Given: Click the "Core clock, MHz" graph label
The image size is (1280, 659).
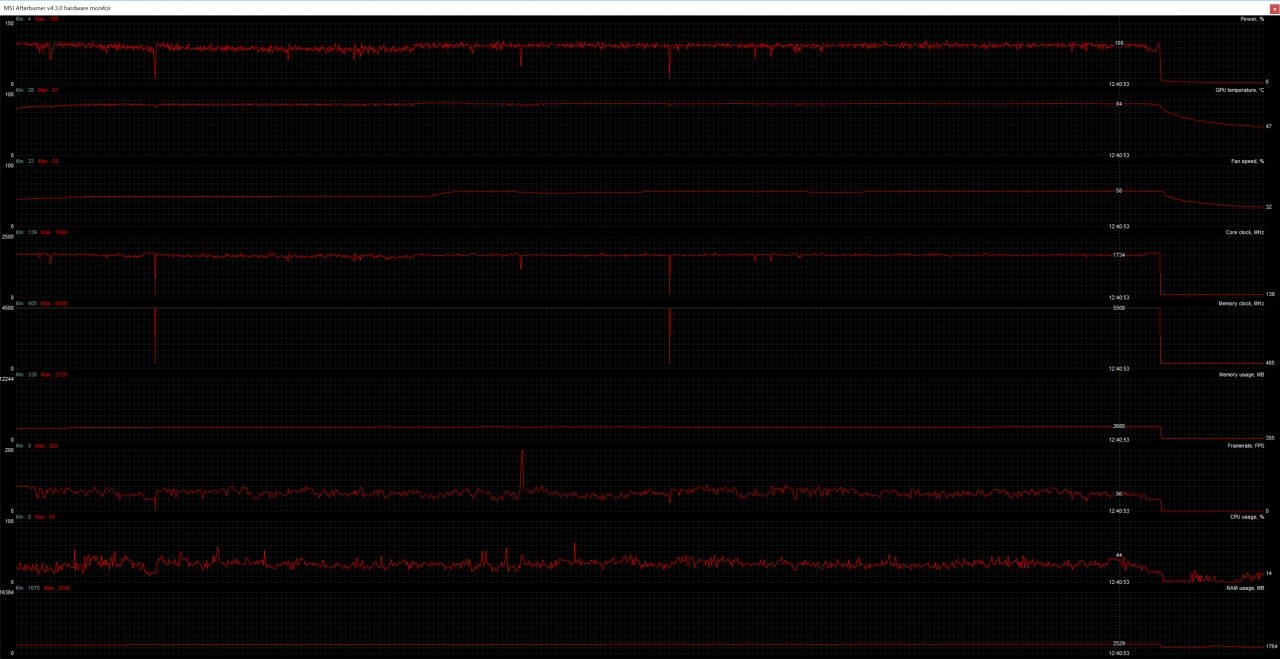Looking at the screenshot, I should 1245,232.
